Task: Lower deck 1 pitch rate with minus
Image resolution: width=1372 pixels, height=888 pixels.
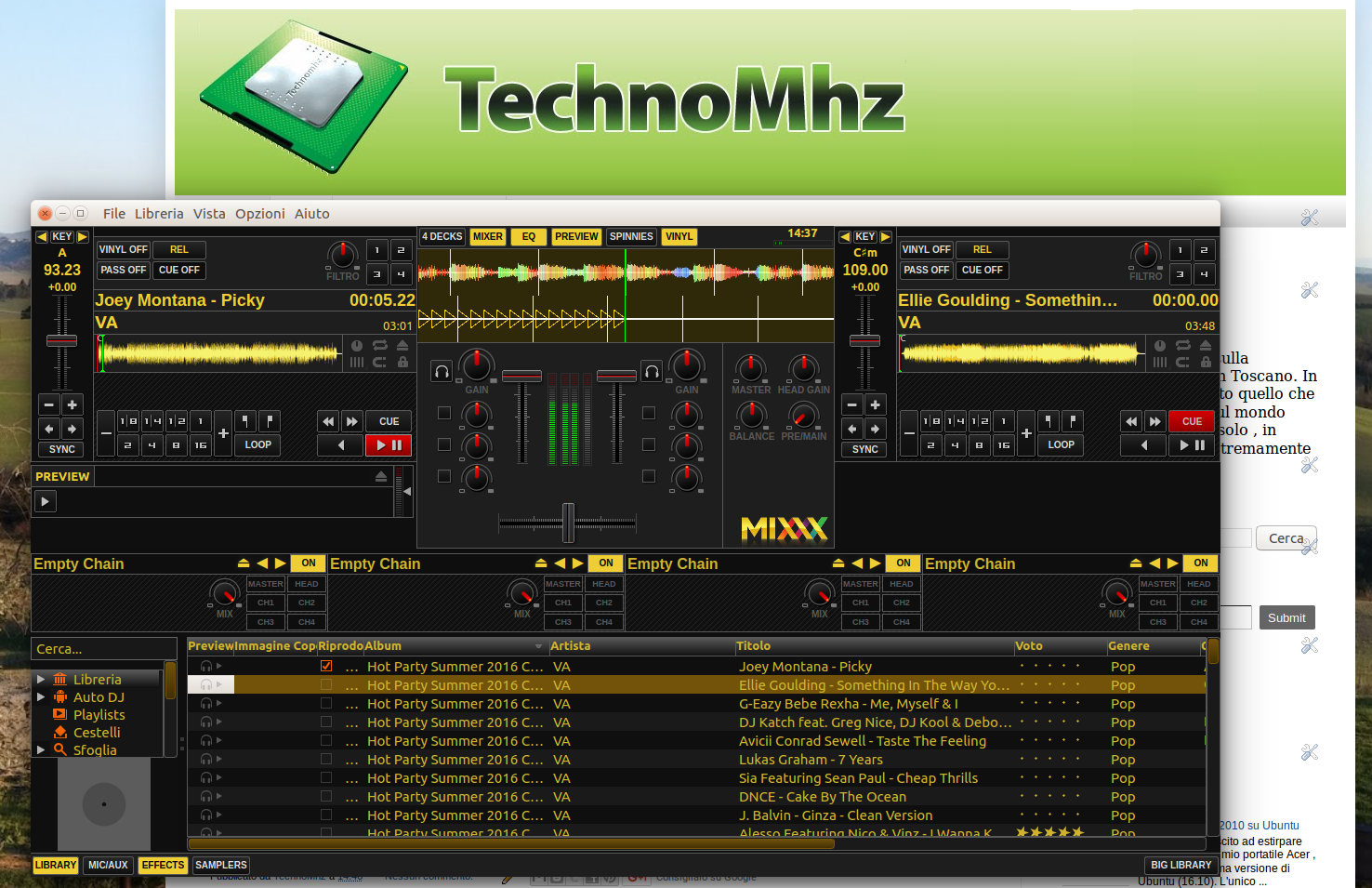Action: click(x=49, y=404)
